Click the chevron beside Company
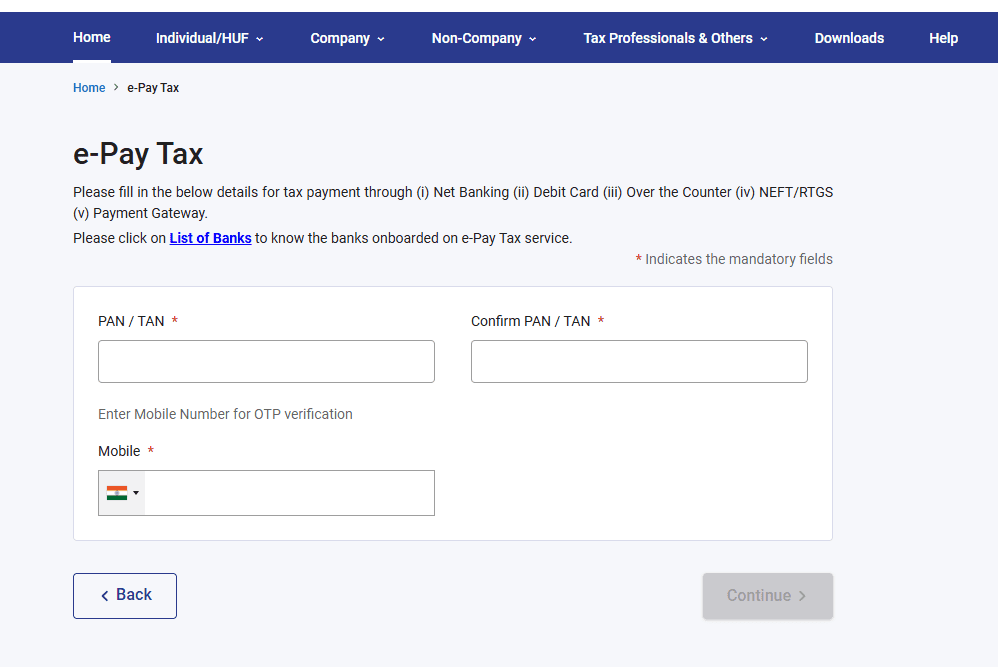Image resolution: width=998 pixels, height=667 pixels. tap(381, 39)
